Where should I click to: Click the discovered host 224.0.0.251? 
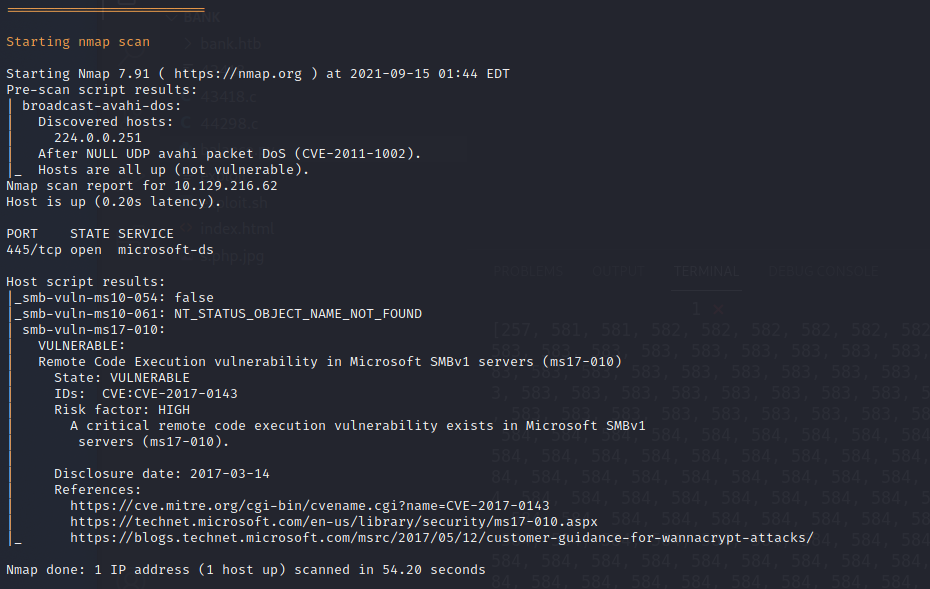pos(97,138)
